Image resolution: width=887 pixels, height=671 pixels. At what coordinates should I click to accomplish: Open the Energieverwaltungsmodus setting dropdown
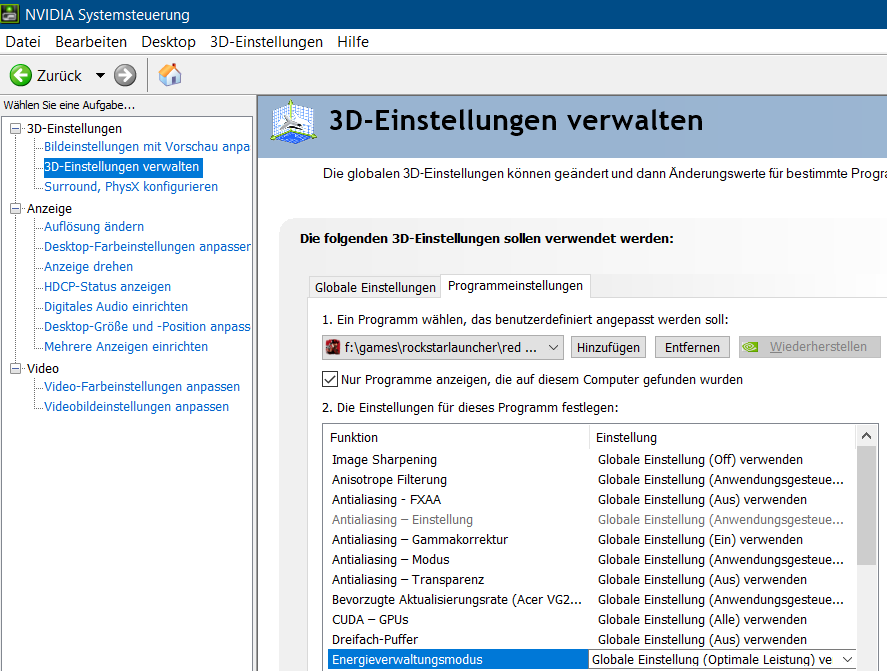(x=847, y=660)
